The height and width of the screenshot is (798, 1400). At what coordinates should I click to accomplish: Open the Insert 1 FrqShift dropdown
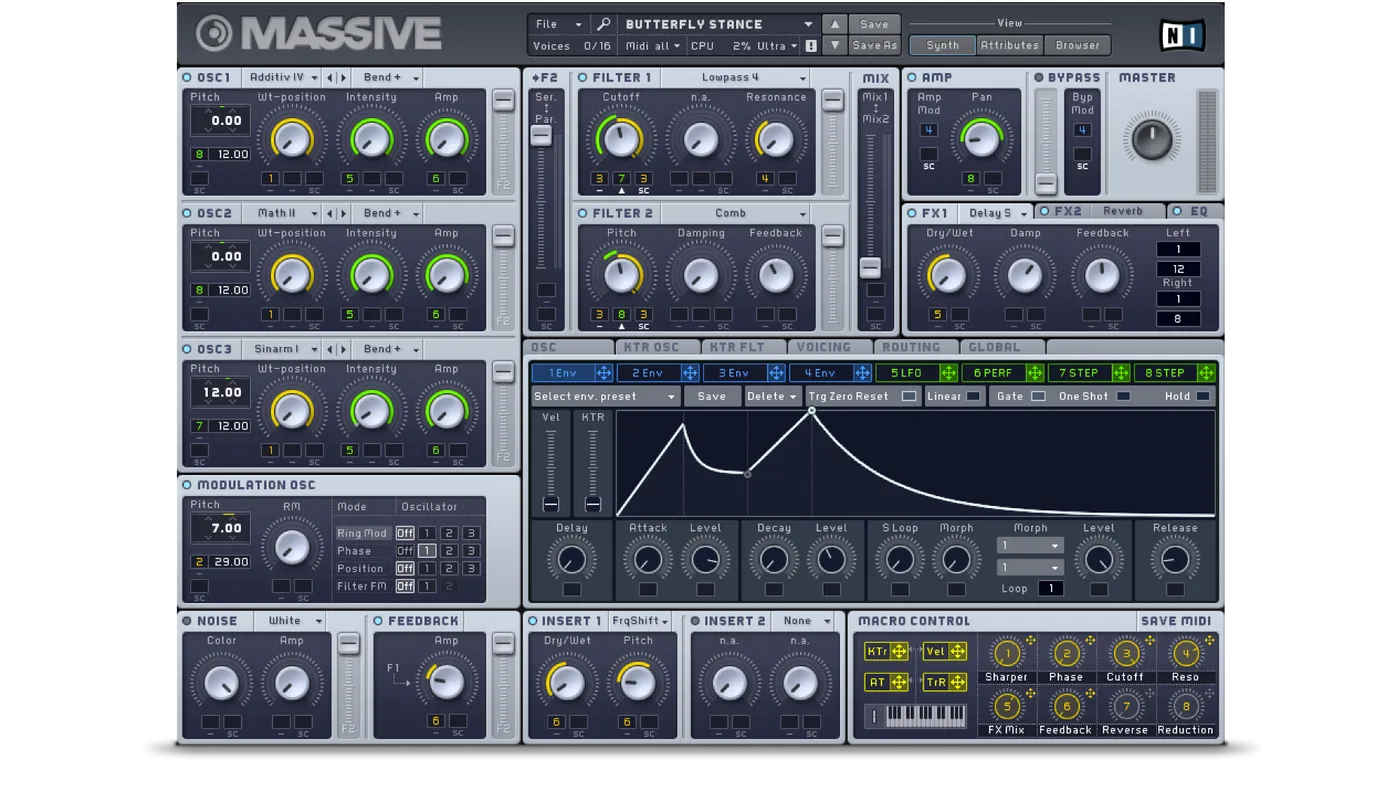pos(639,621)
